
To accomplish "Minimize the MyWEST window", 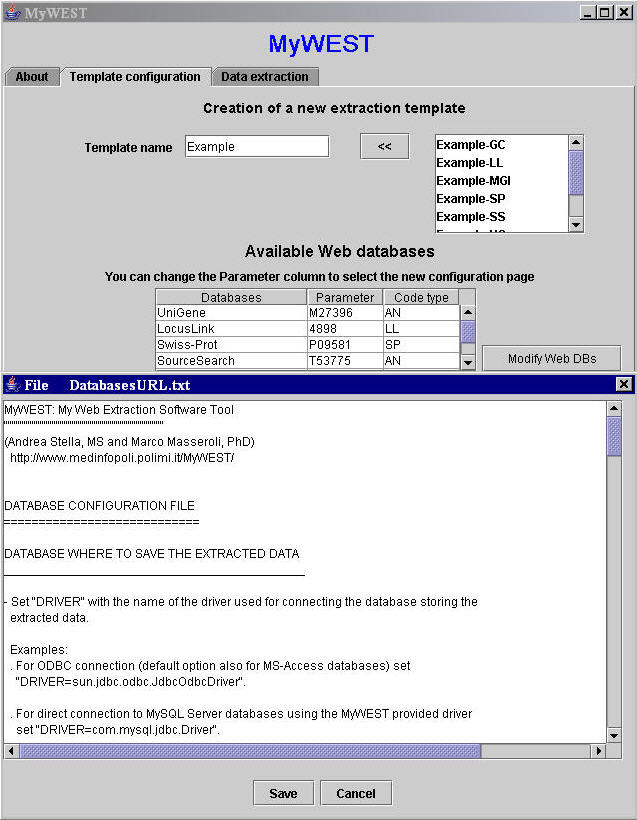I will point(588,13).
